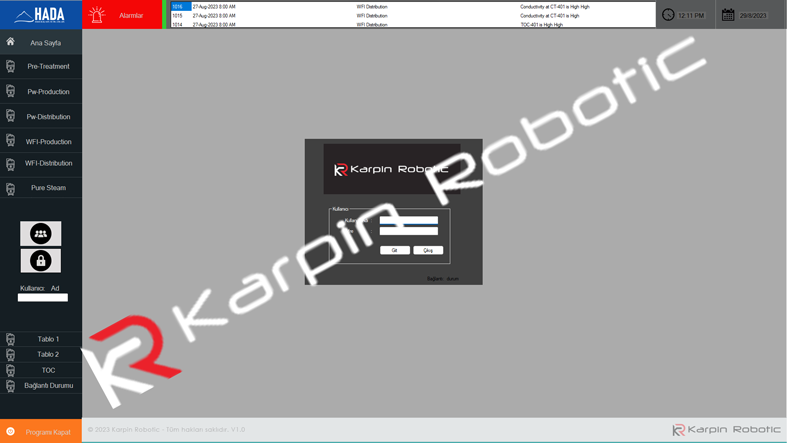The image size is (787, 443).
Task: Click the Pure Steam sidebar icon
Action: [x=11, y=189]
